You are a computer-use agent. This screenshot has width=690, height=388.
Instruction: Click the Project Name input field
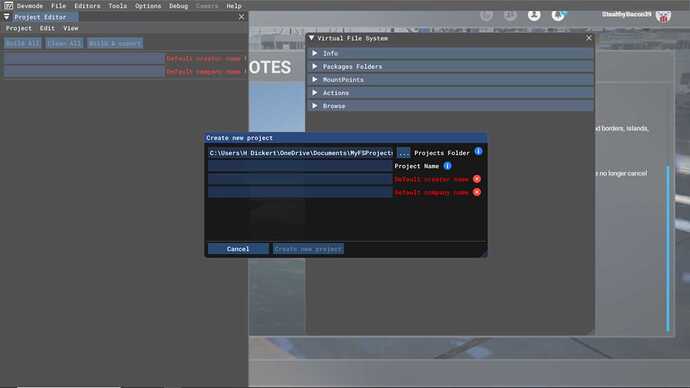(x=300, y=166)
